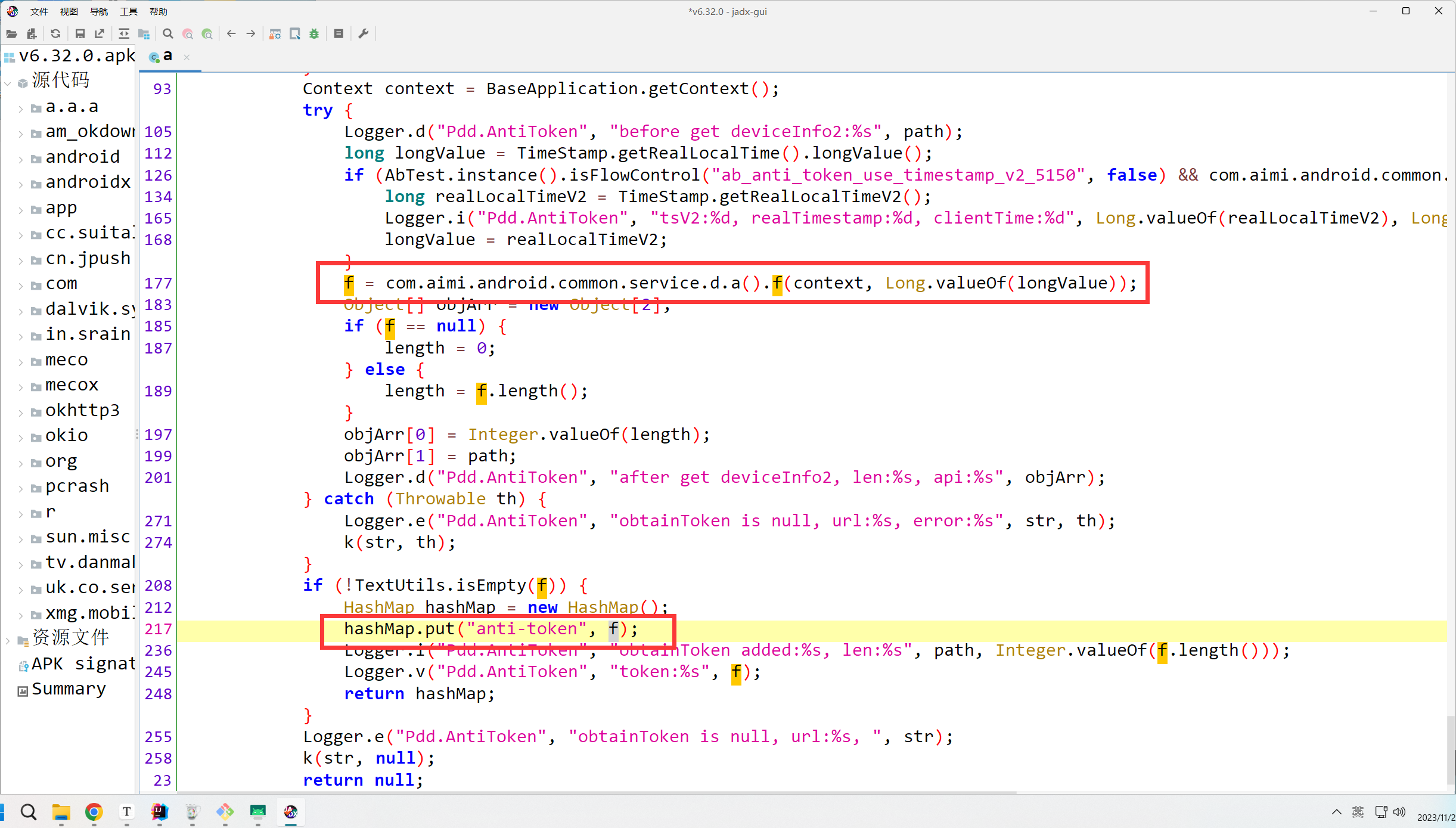Click BaseApplication in line 93
The image size is (1456, 828).
pos(561,89)
